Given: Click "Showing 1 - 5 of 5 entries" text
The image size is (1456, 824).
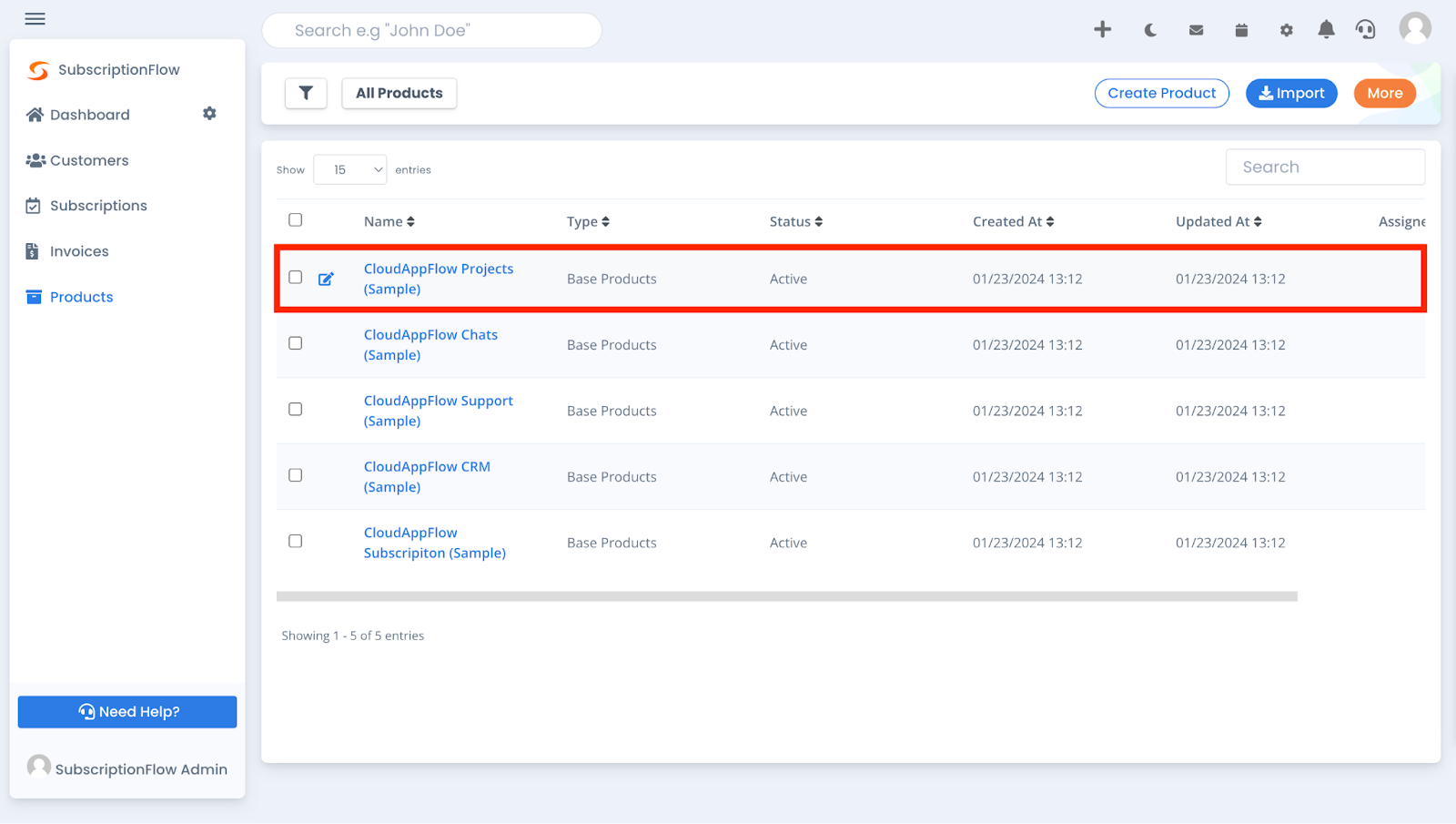Looking at the screenshot, I should [353, 636].
